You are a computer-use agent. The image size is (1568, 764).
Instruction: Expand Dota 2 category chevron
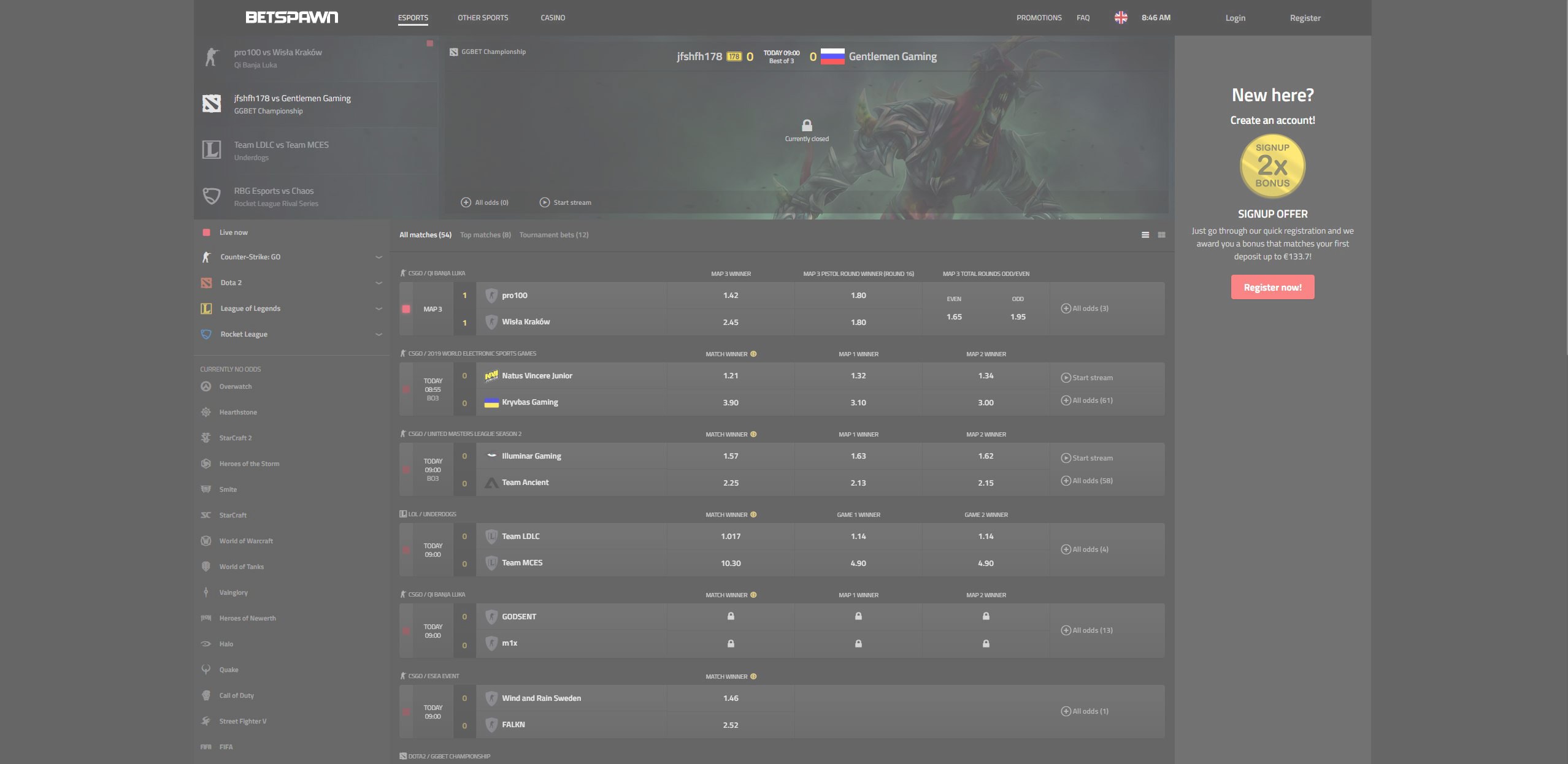tap(379, 283)
